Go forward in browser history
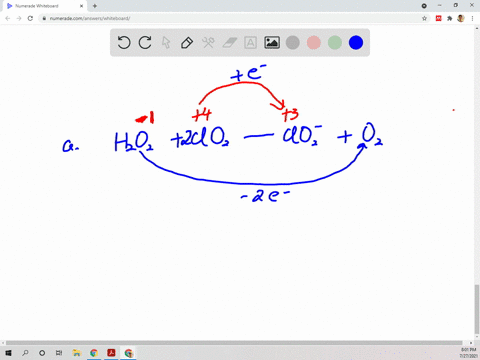 tap(19, 18)
